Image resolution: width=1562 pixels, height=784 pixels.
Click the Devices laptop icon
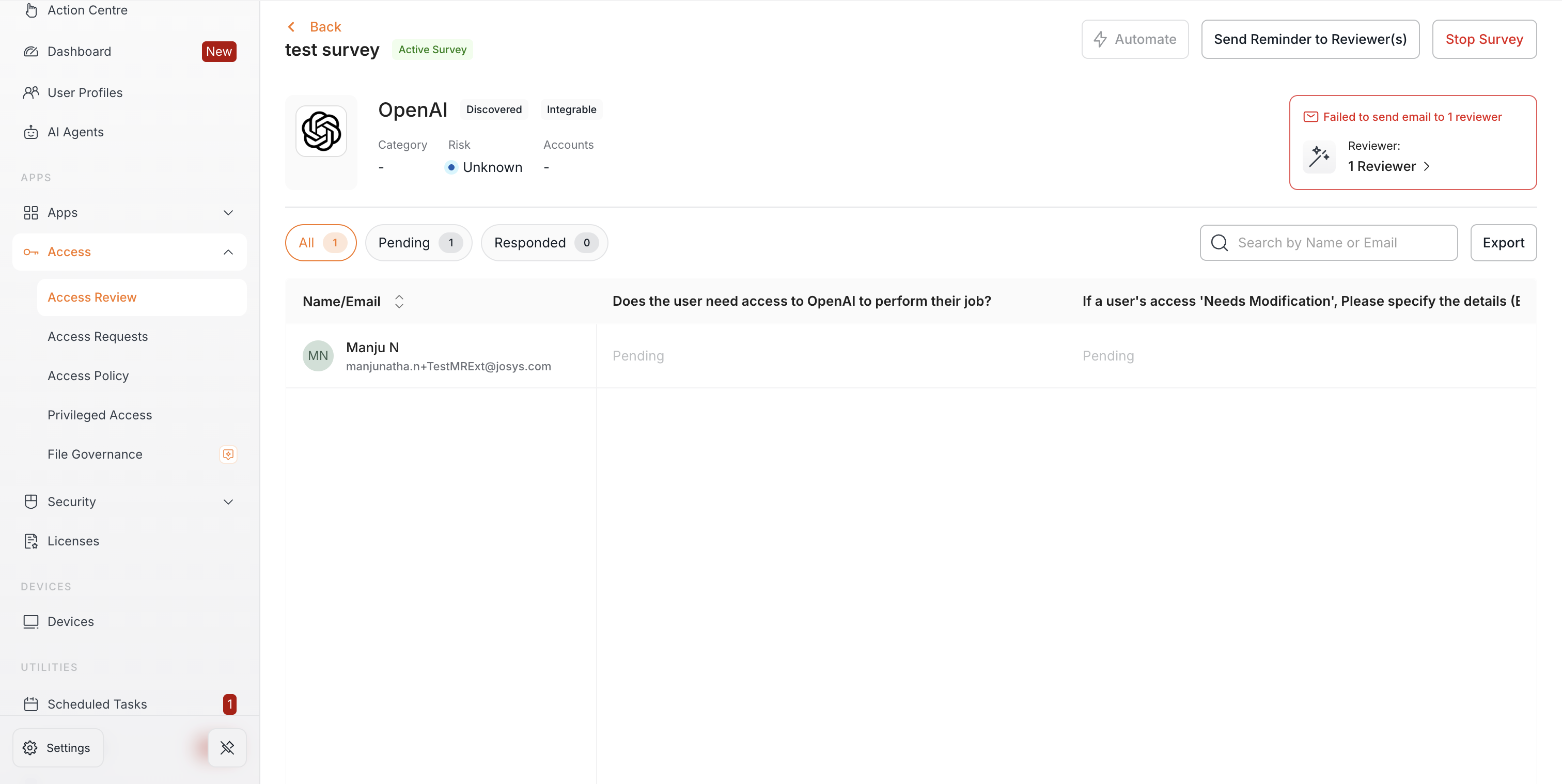click(31, 621)
